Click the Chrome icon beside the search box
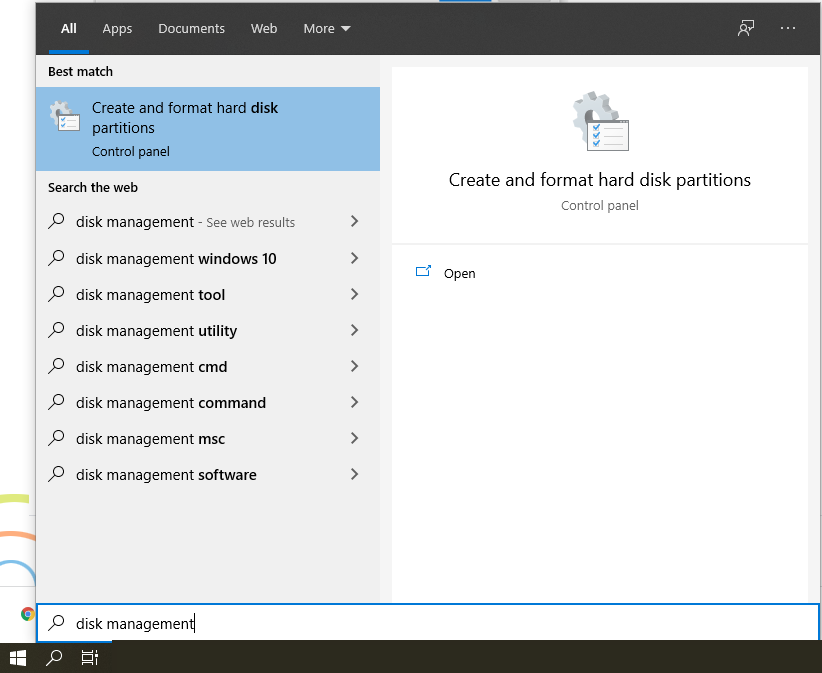Viewport: 822px width, 673px height. coord(27,614)
